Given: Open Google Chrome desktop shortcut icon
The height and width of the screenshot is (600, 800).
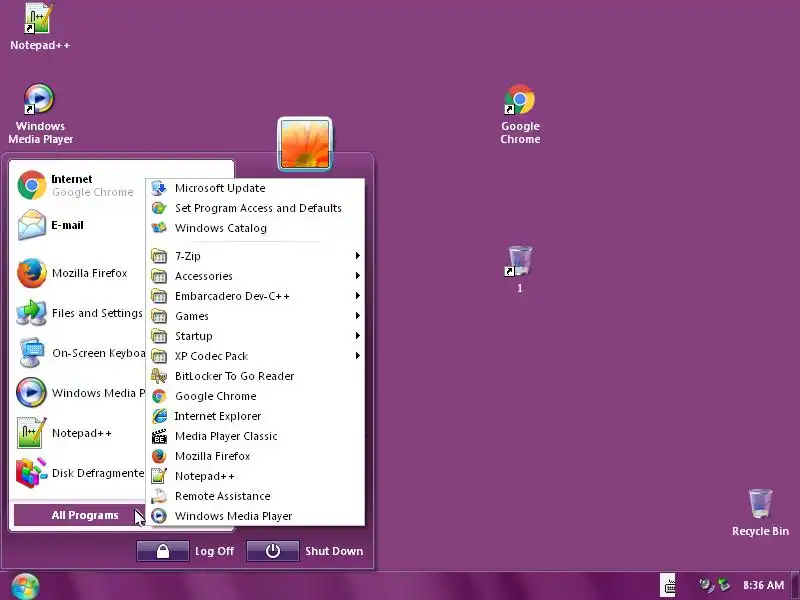Looking at the screenshot, I should coord(519,99).
